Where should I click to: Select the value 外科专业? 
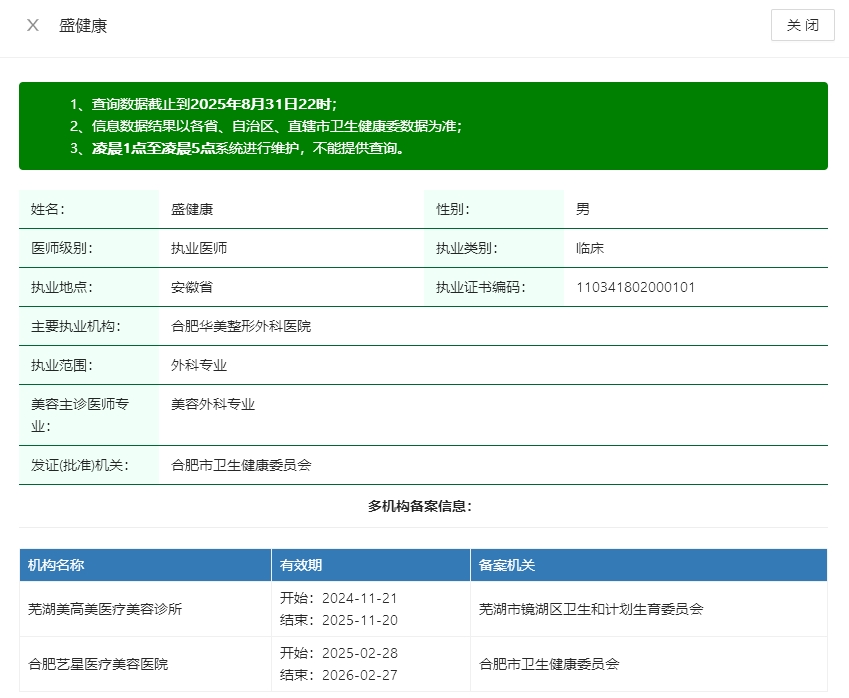click(199, 365)
